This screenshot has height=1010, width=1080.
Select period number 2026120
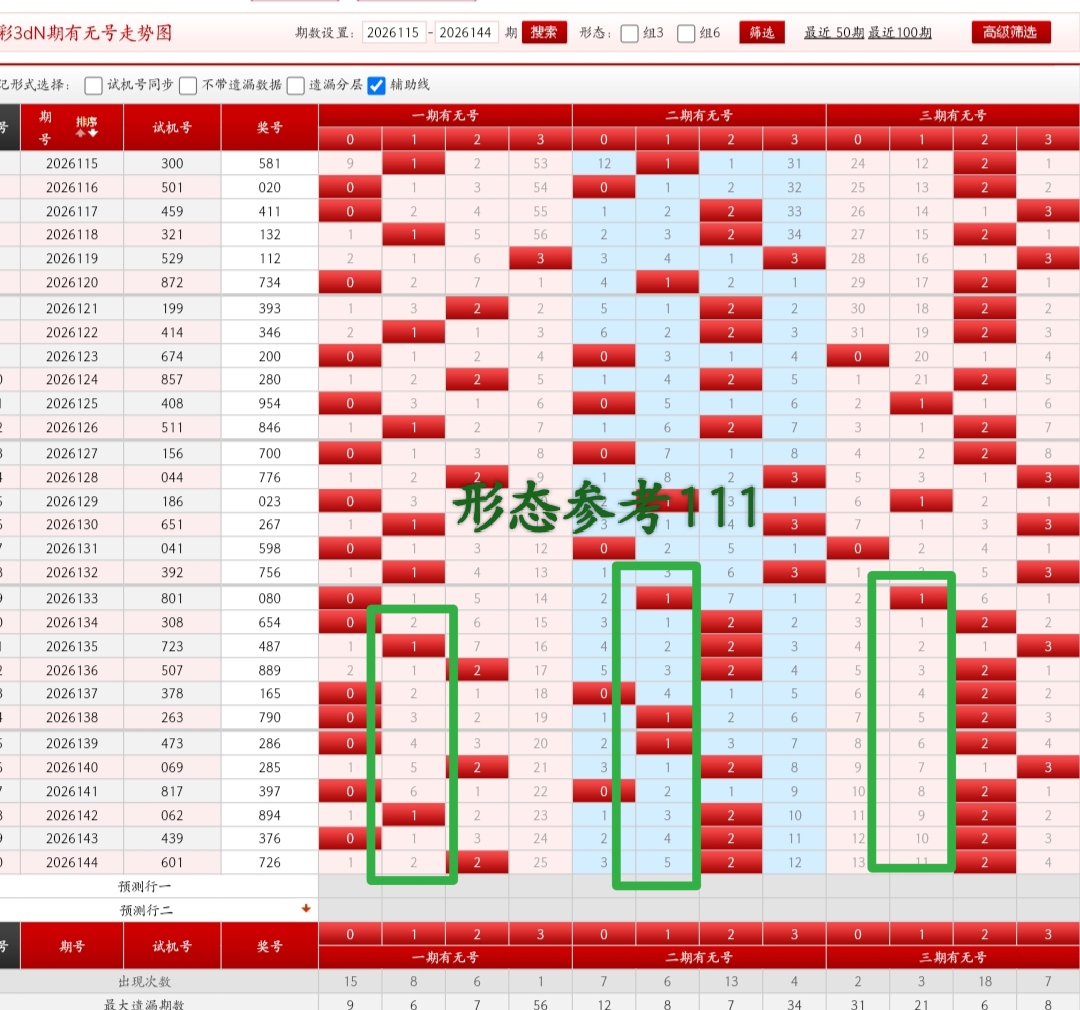point(72,282)
